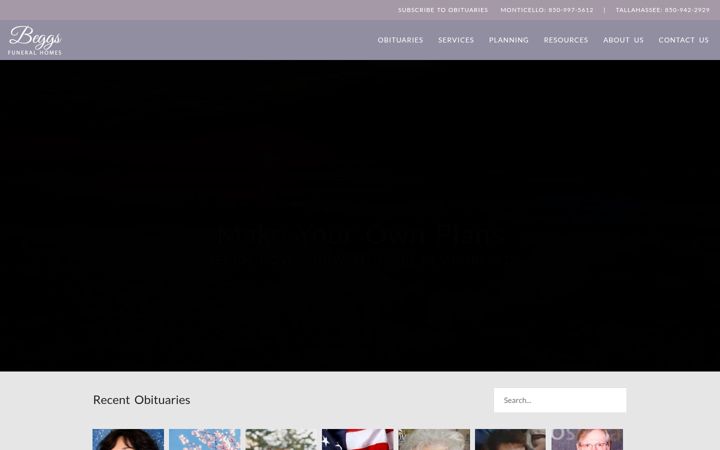
Task: Open the Services menu
Action: click(x=456, y=40)
